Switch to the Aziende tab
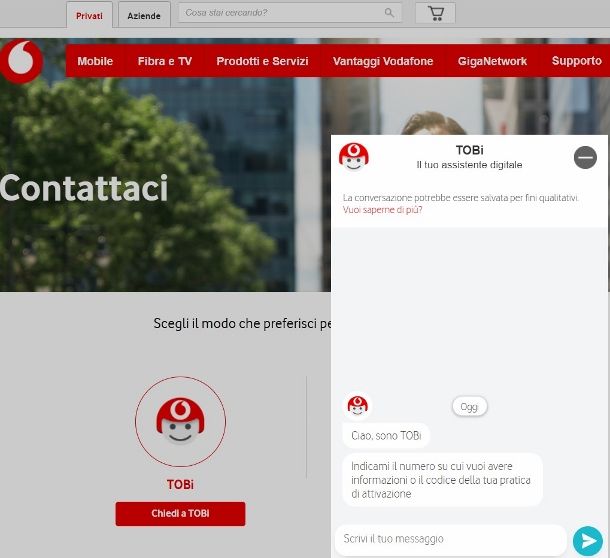Viewport: 610px width, 558px height. click(x=144, y=16)
